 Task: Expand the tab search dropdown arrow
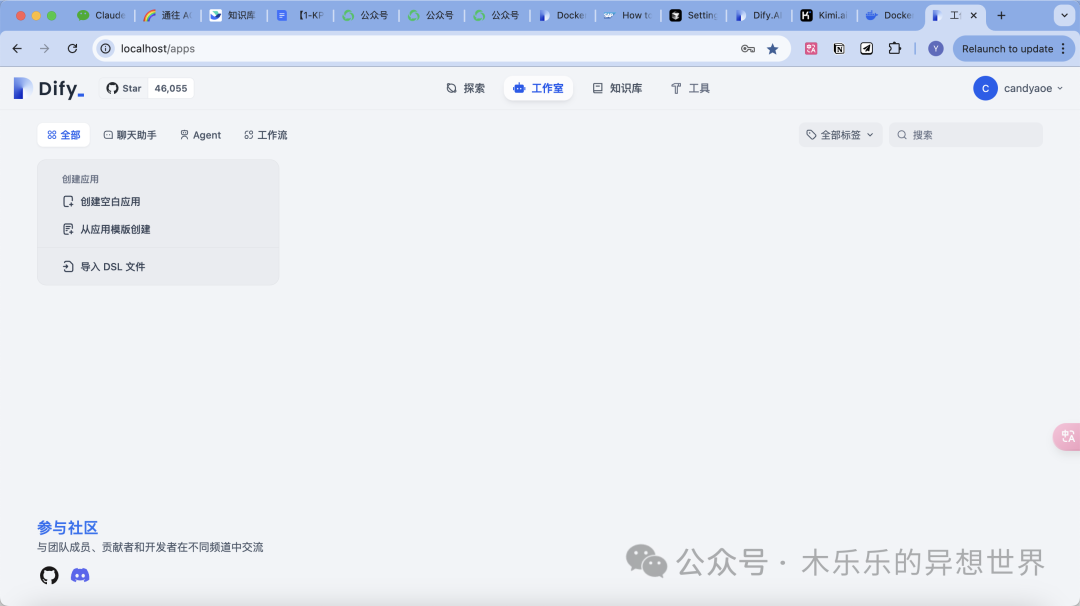pyautogui.click(x=1064, y=15)
